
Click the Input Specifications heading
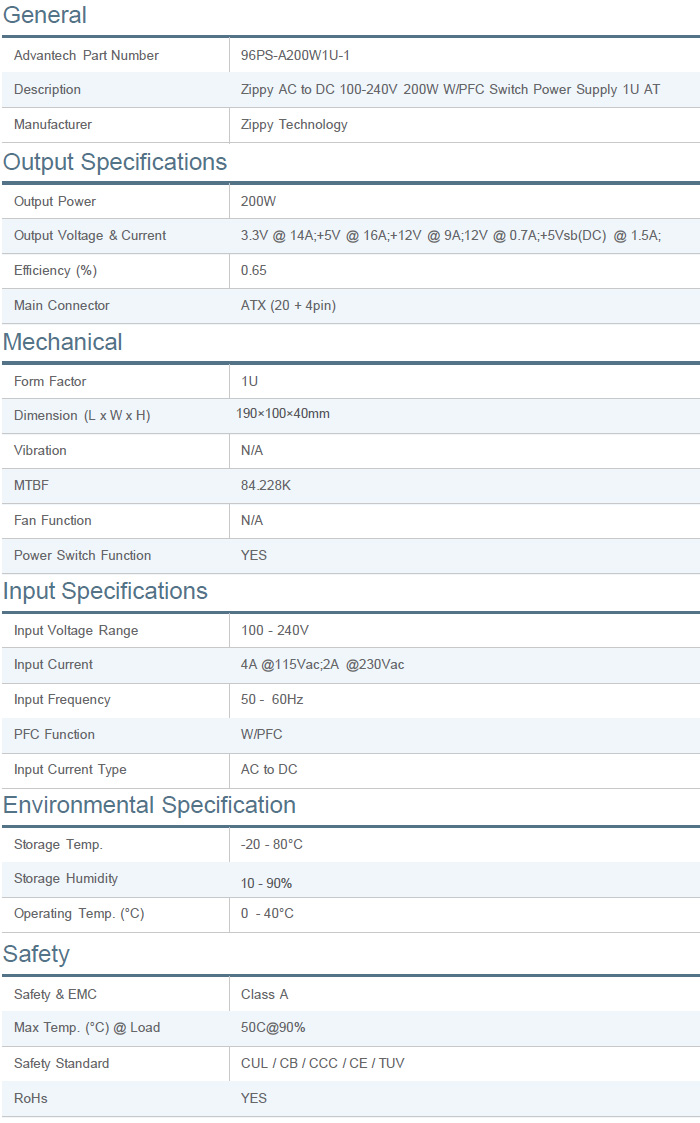(x=105, y=591)
